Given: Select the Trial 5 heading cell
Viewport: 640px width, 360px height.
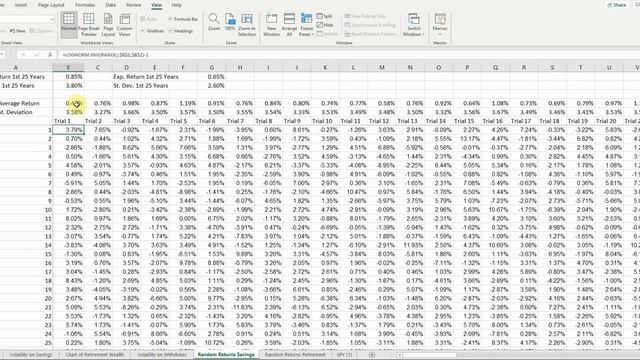Looking at the screenshot, I should click(x=183, y=121).
